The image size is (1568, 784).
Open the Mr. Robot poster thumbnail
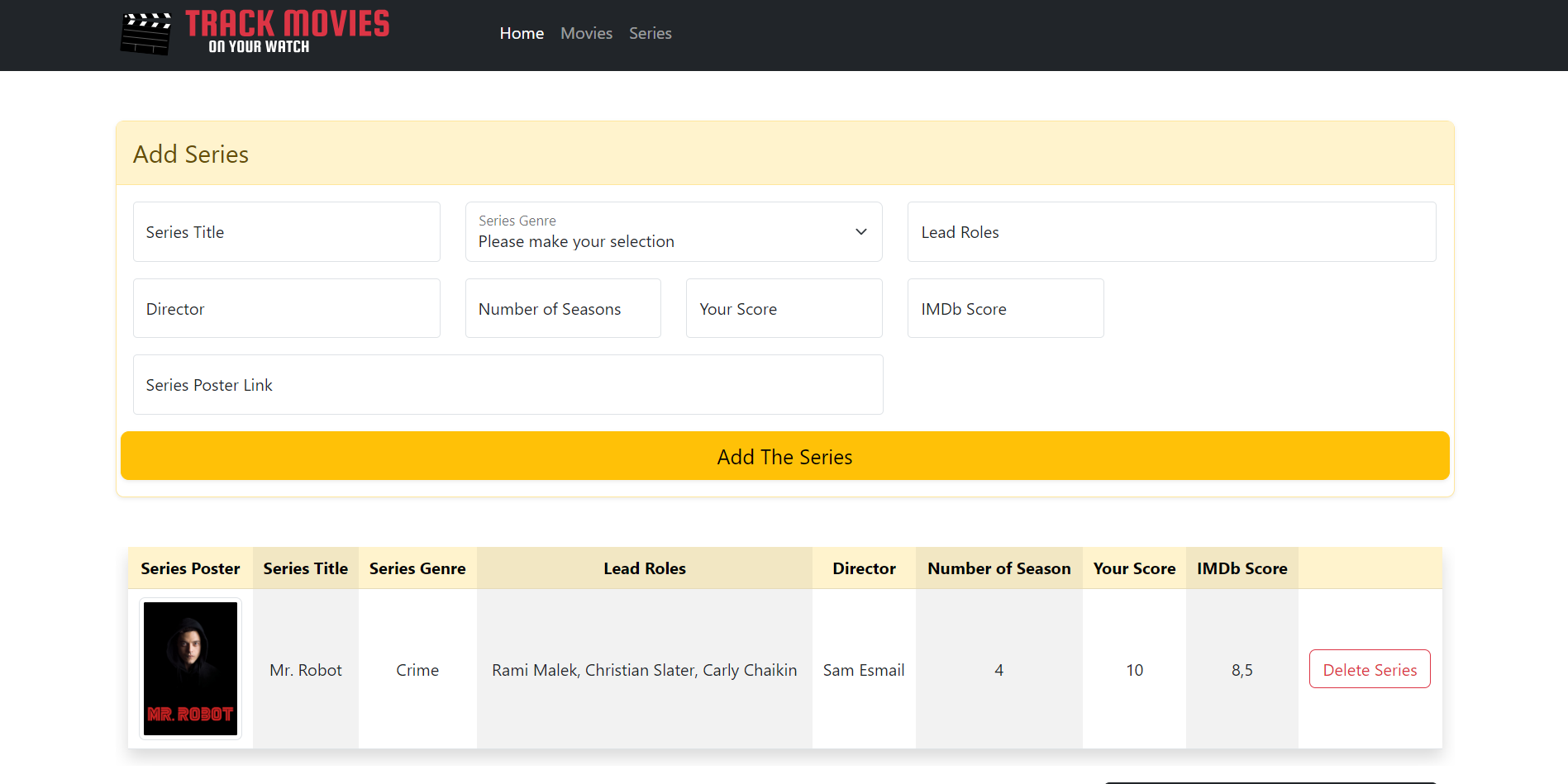click(190, 668)
